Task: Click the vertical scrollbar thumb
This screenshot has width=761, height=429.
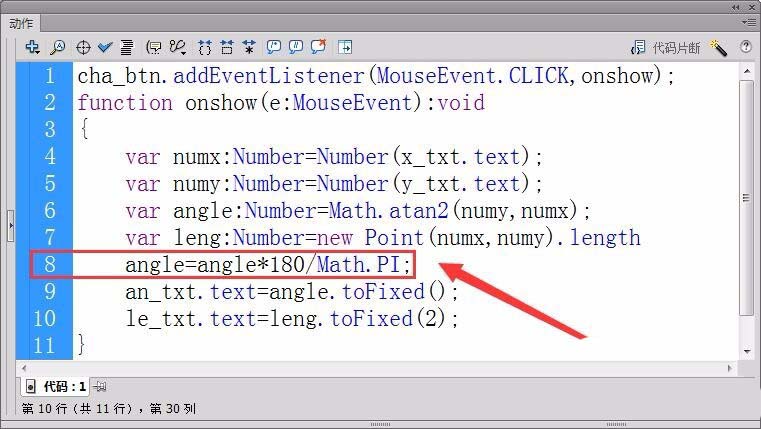Action: pyautogui.click(x=746, y=198)
